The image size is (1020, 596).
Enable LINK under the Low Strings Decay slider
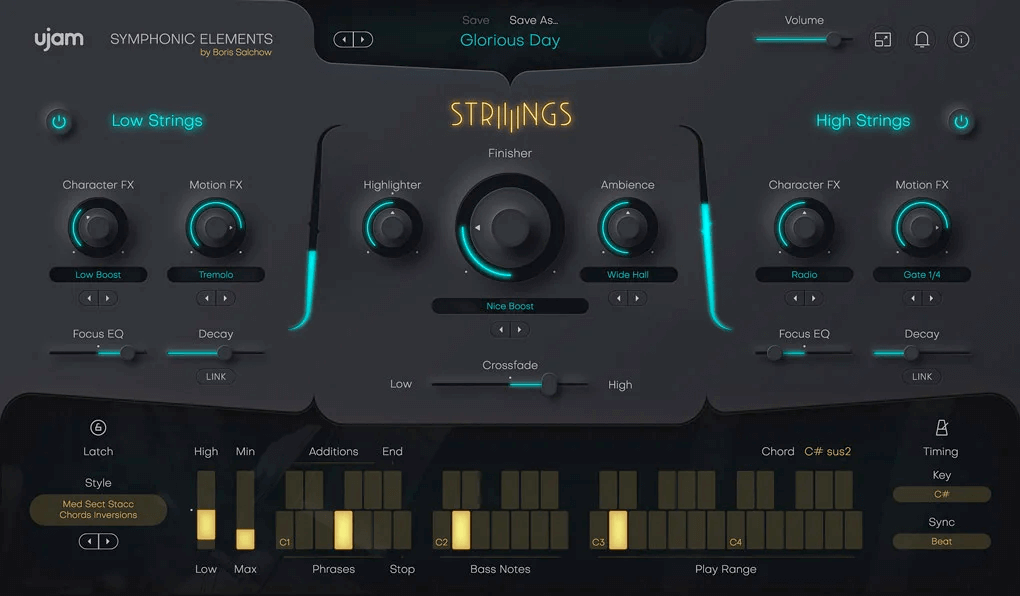pyautogui.click(x=216, y=376)
